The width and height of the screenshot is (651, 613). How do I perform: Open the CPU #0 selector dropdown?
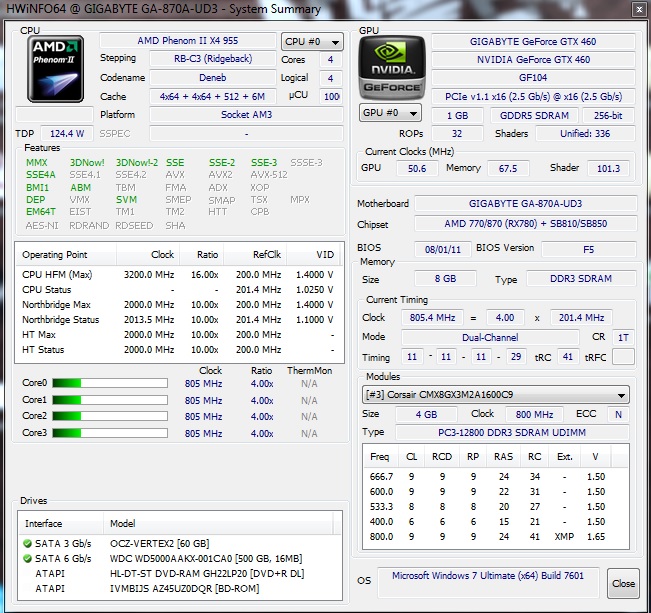[312, 42]
